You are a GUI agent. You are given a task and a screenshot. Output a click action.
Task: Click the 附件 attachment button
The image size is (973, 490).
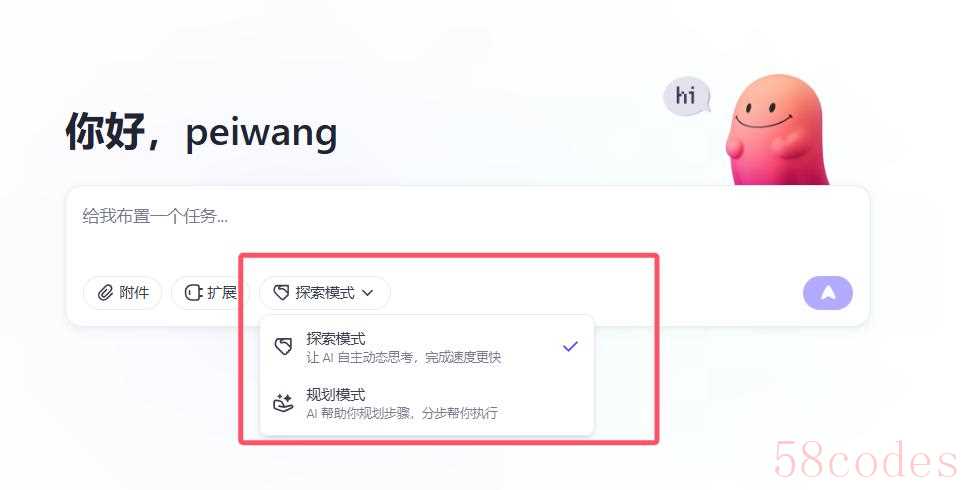pyautogui.click(x=122, y=293)
